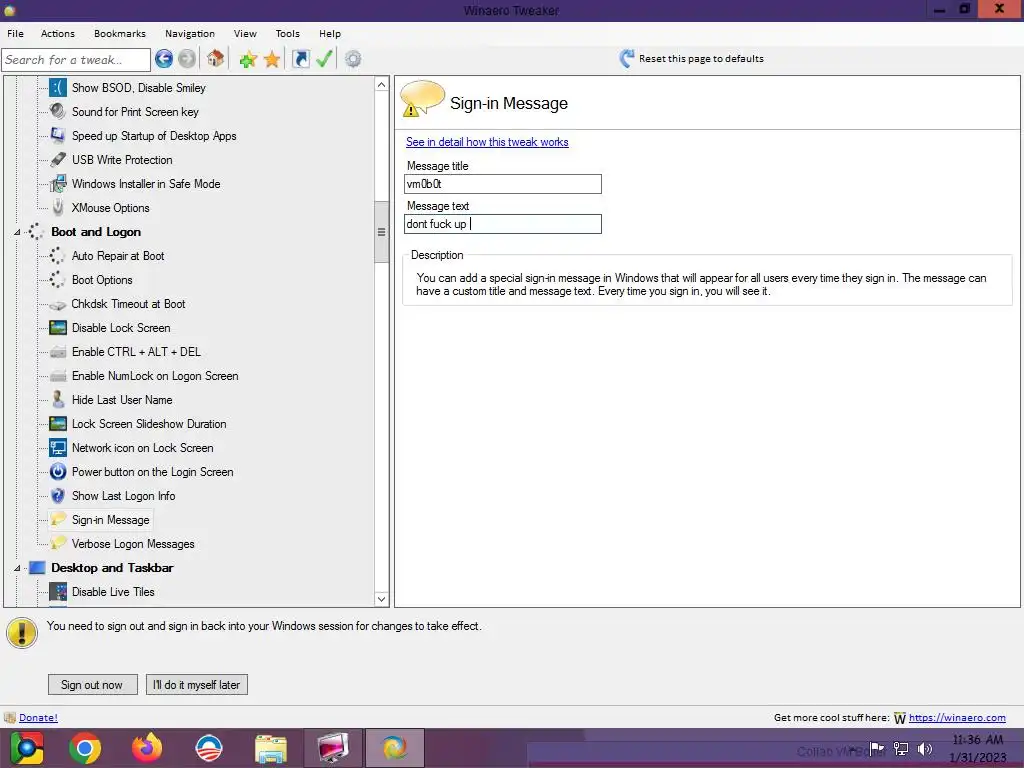Viewport: 1024px width, 768px height.
Task: Select Enable NumLock on Logon Screen
Action: [x=155, y=376]
